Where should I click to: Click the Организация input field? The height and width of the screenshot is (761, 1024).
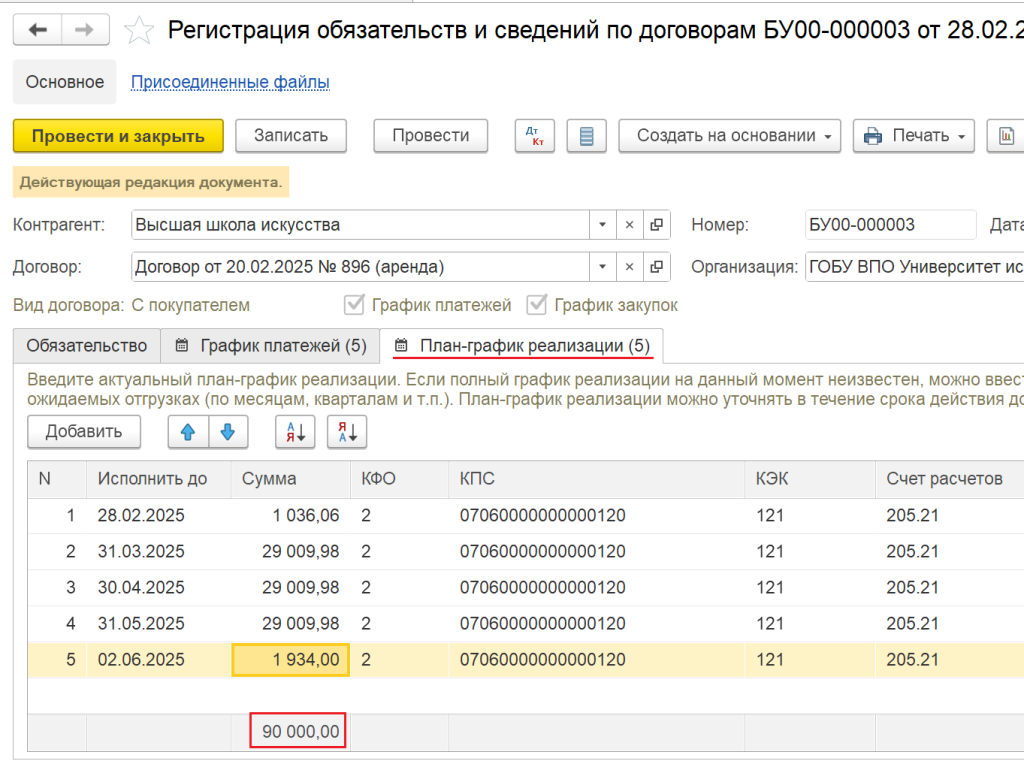coord(914,267)
